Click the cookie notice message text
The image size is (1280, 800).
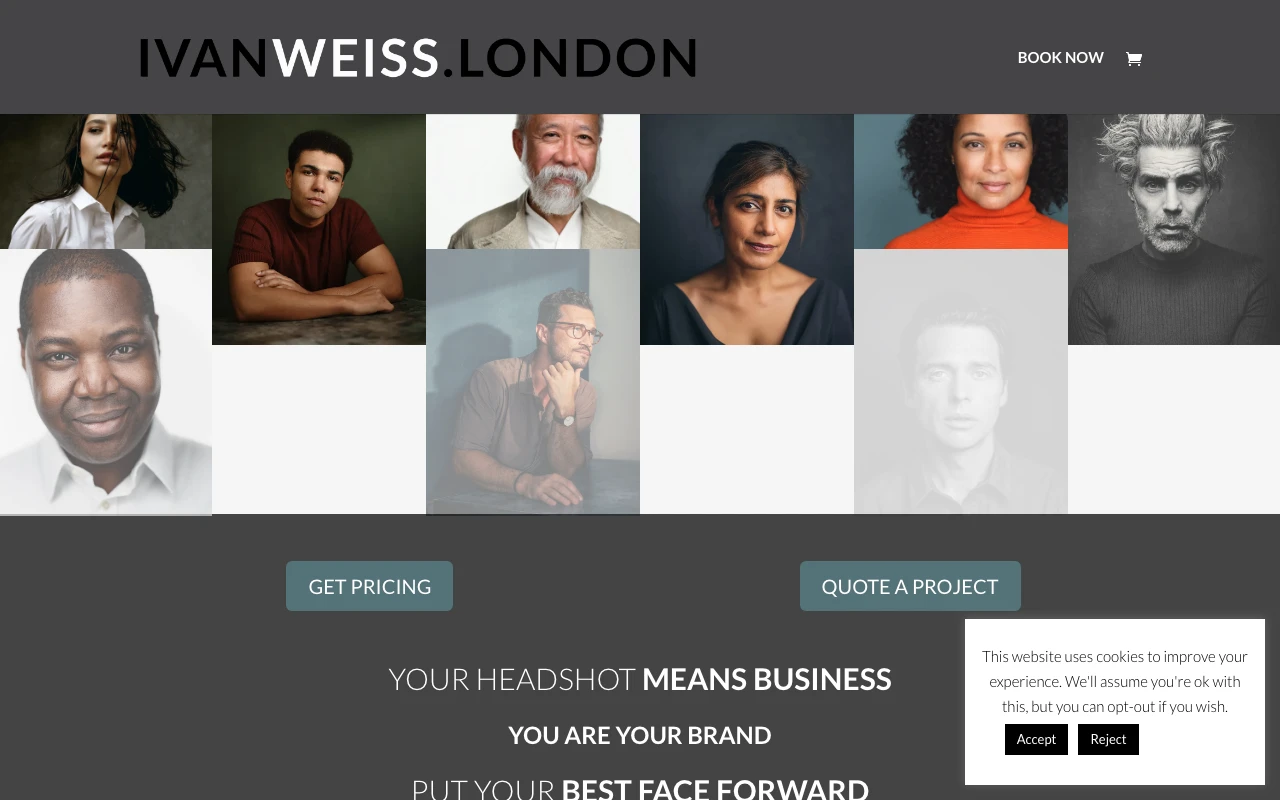coord(1115,681)
